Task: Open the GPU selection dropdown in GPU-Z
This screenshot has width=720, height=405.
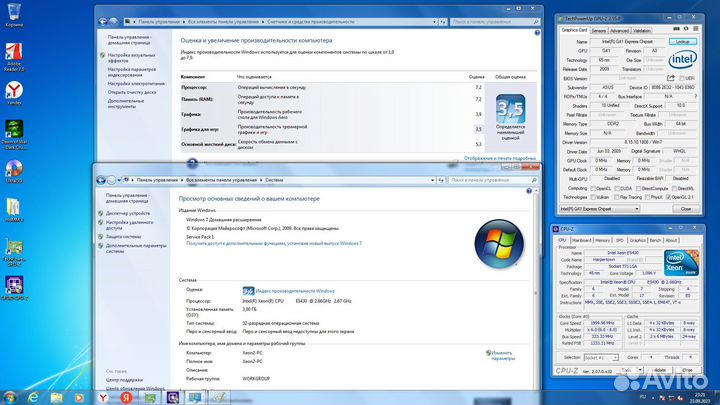Action: coord(599,209)
